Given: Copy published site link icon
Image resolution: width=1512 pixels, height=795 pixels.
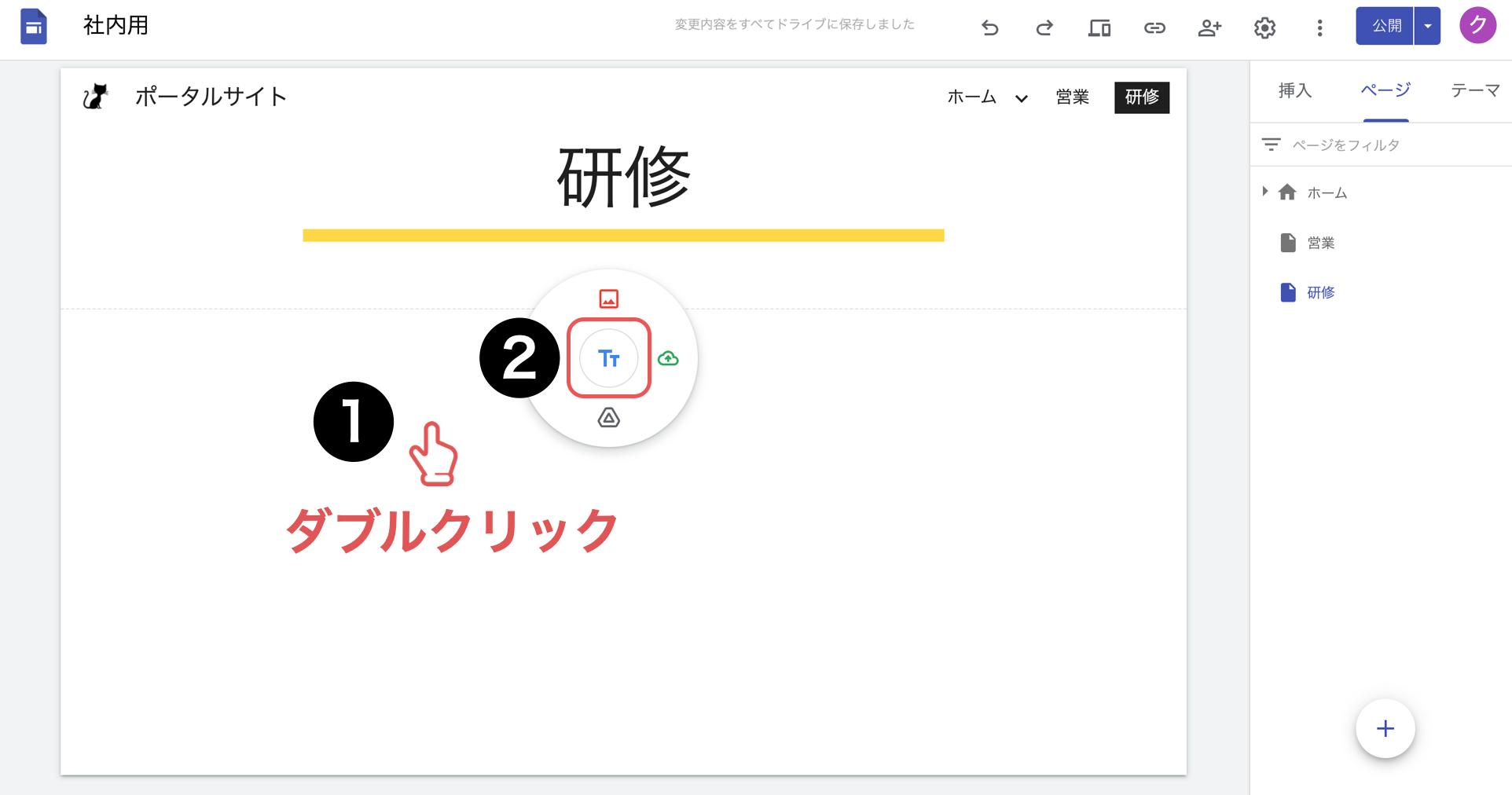Looking at the screenshot, I should pos(1154,28).
